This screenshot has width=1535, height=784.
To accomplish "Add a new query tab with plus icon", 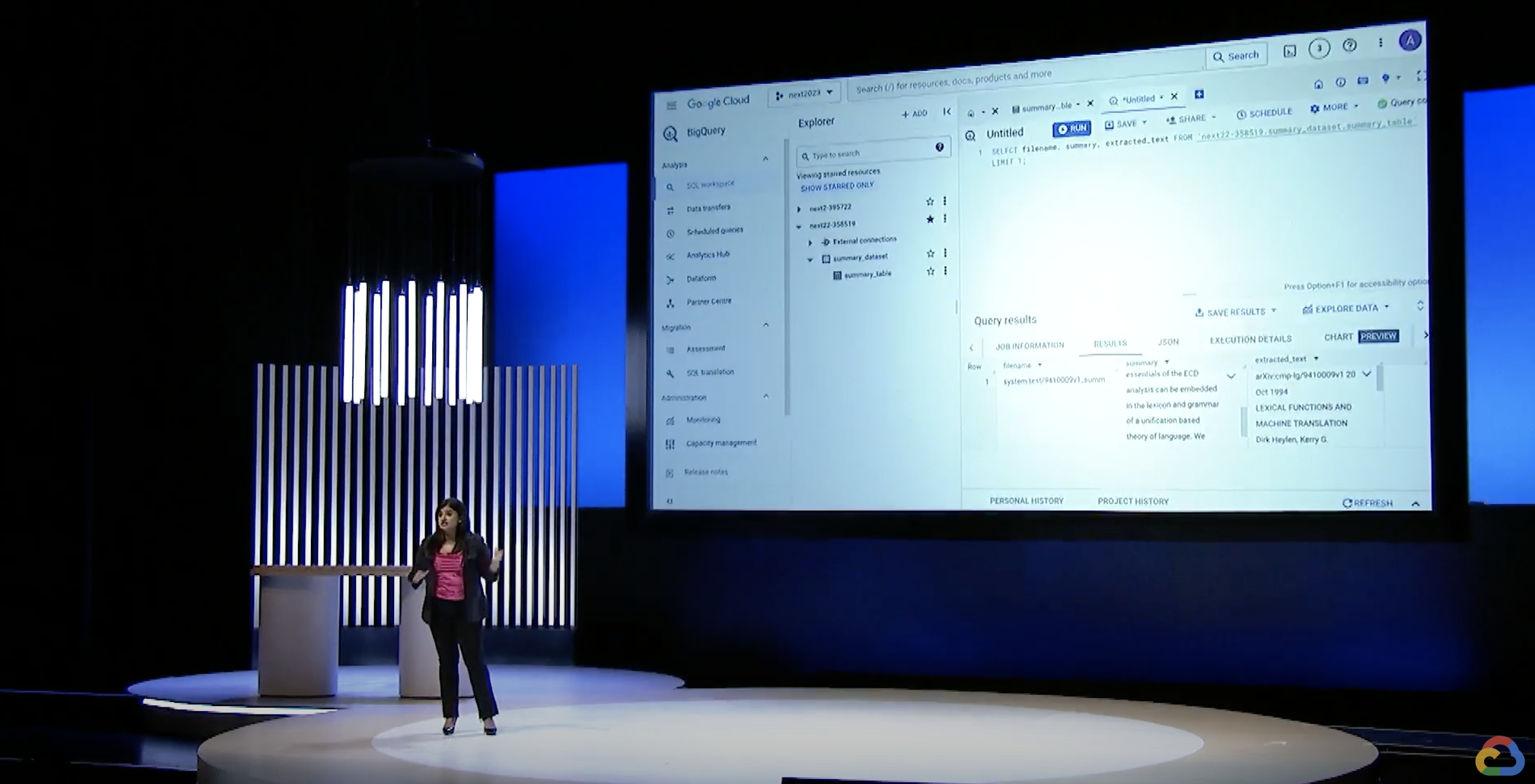I will tap(1199, 94).
